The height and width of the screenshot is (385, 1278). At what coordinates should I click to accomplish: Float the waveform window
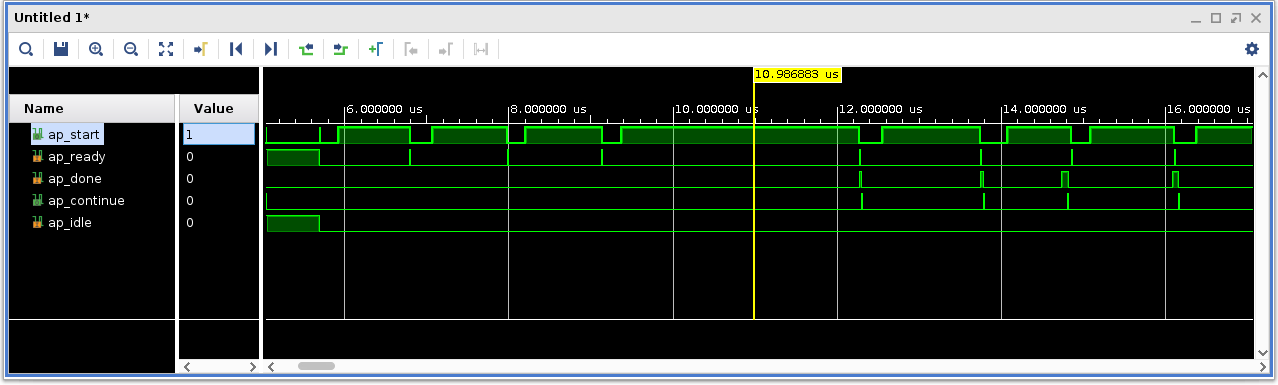point(1235,18)
